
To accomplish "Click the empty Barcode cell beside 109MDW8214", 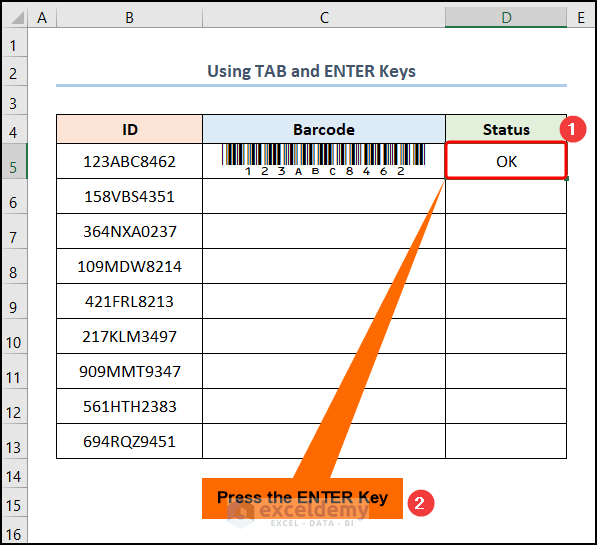I will 324,266.
